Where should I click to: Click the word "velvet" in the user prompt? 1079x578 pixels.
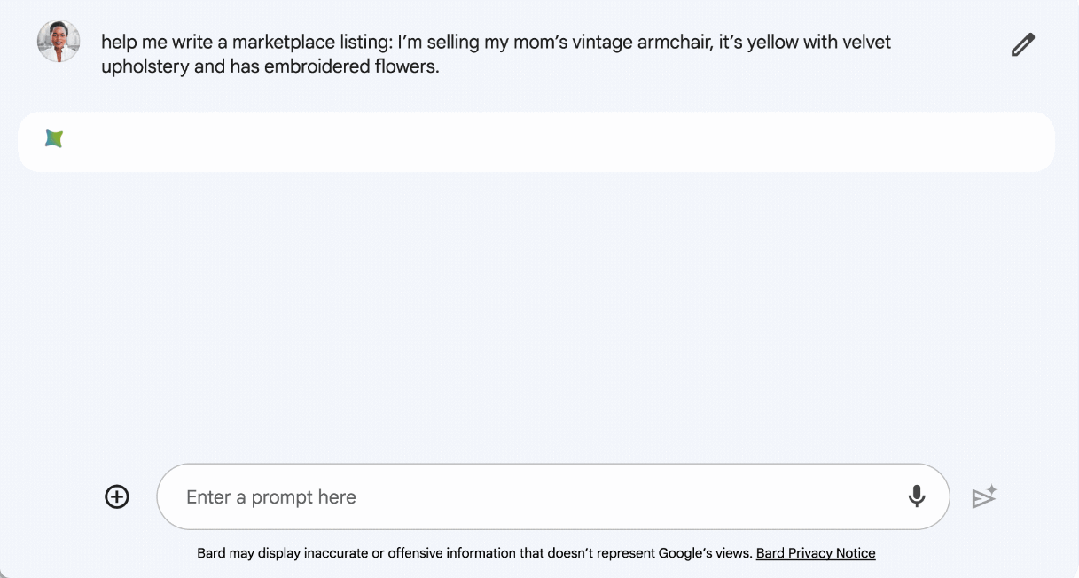point(866,43)
